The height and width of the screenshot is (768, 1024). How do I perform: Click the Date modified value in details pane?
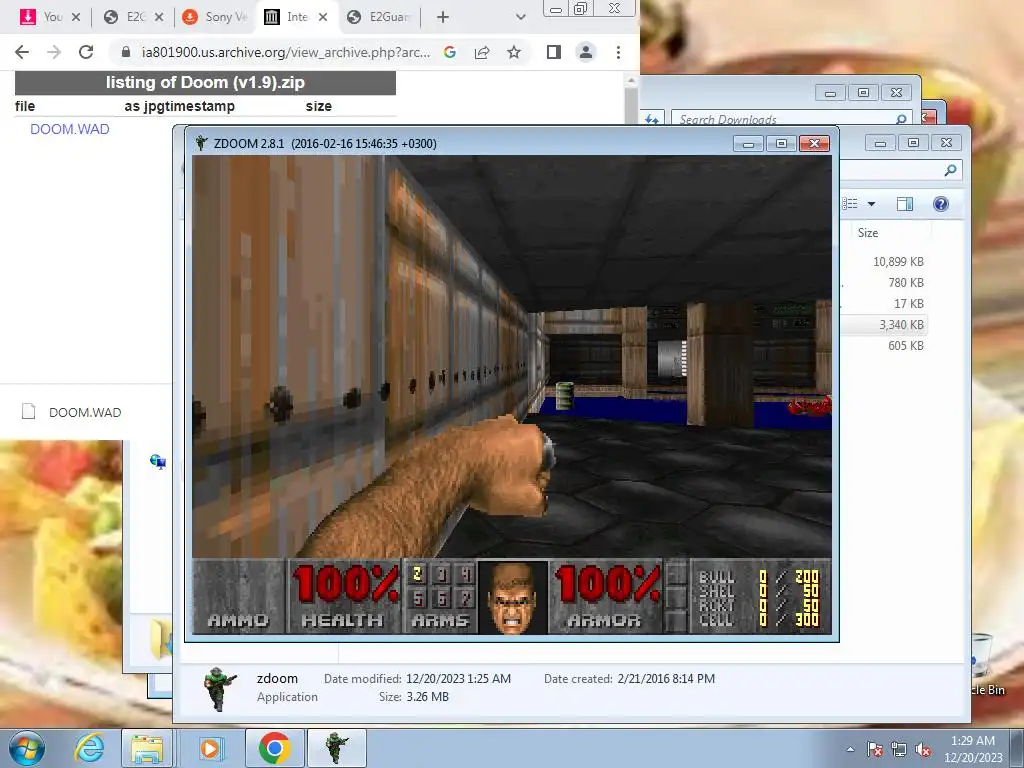pyautogui.click(x=458, y=679)
